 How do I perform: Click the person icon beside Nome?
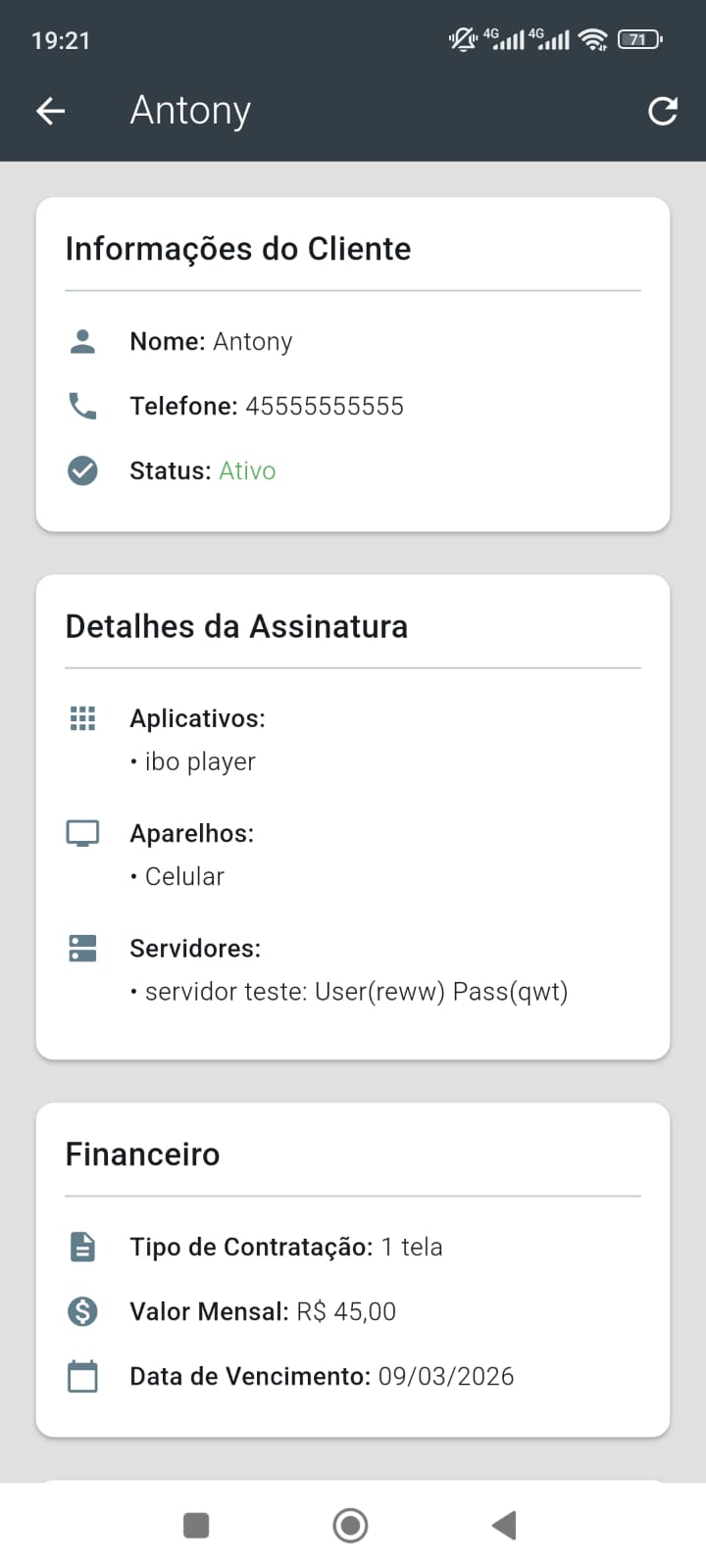tap(82, 341)
